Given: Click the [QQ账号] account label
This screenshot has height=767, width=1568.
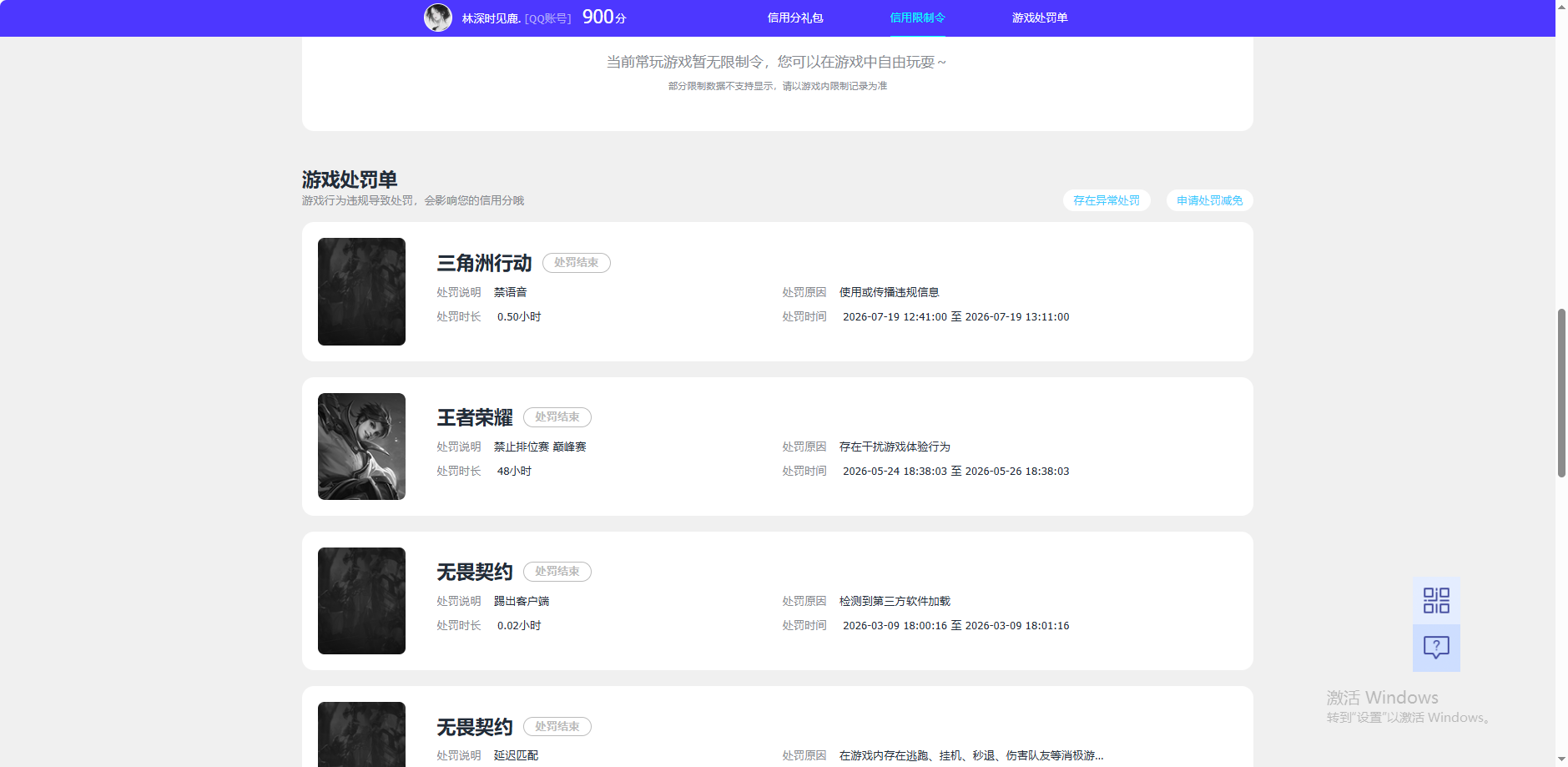Looking at the screenshot, I should coord(548,18).
